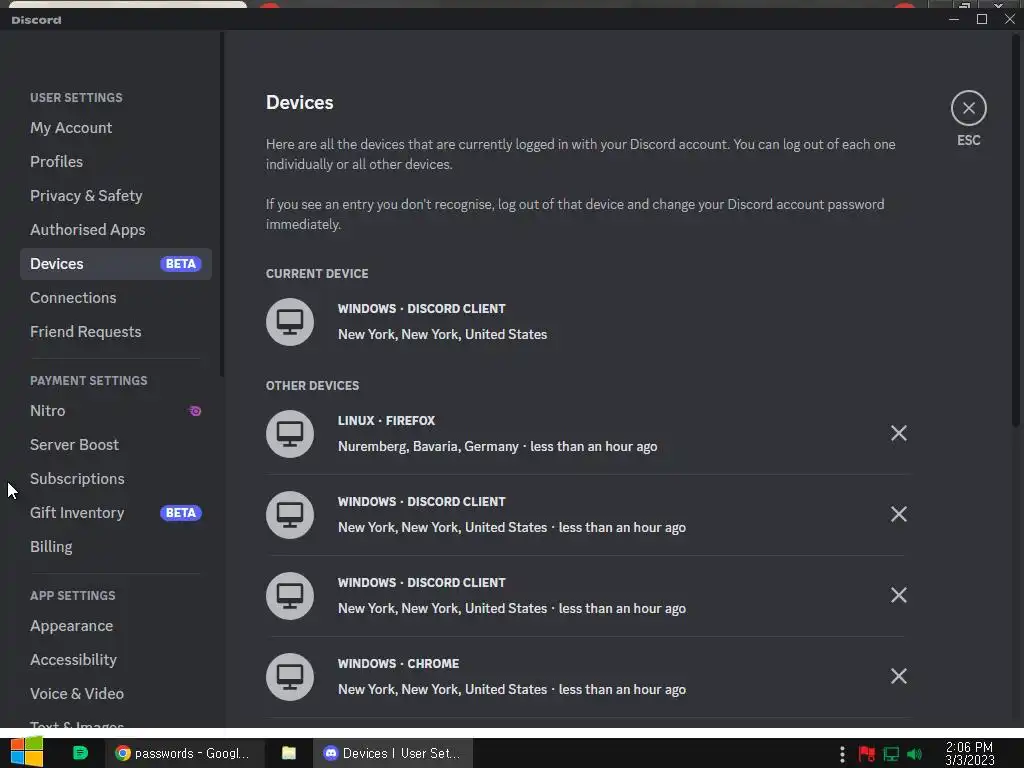The image size is (1024, 768).
Task: Click the Nitro badge icon
Action: tap(195, 411)
